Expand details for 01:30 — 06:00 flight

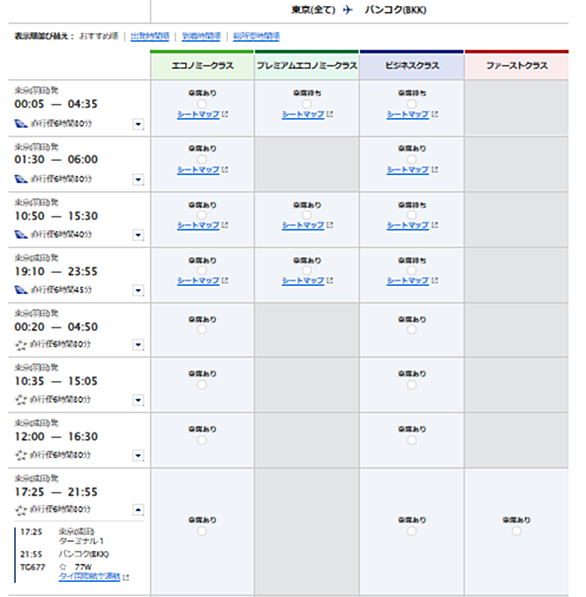click(x=138, y=179)
